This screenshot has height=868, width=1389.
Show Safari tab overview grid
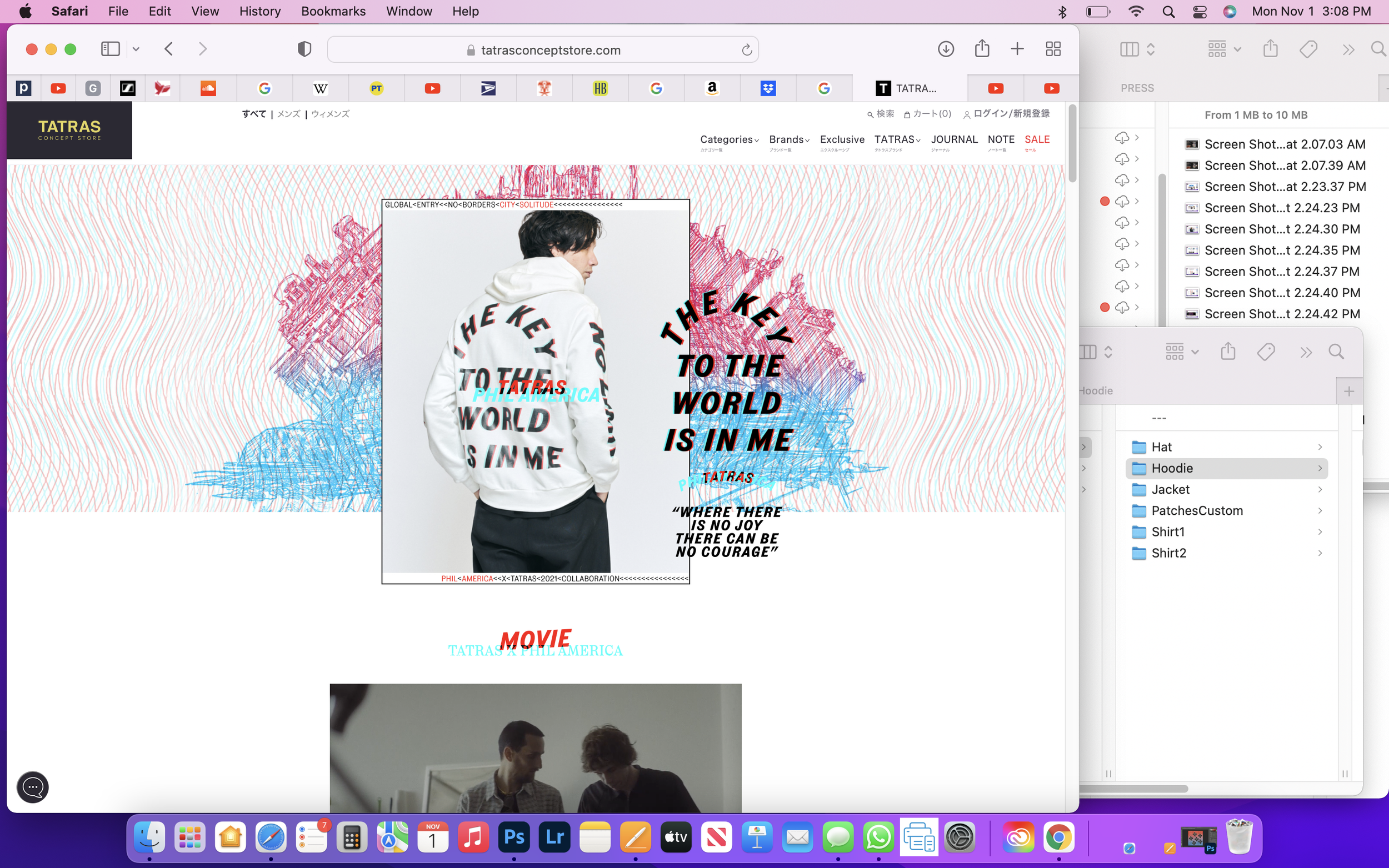[1053, 49]
